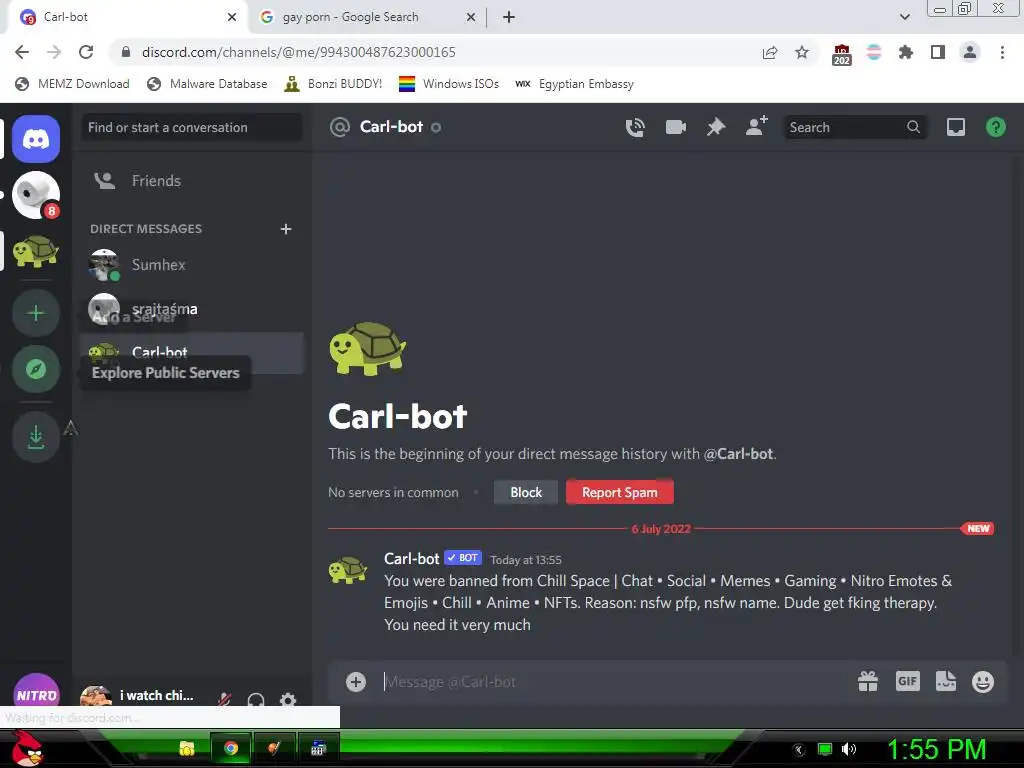This screenshot has height=768, width=1024.
Task: Click the NITRO badge icon
Action: [37, 692]
